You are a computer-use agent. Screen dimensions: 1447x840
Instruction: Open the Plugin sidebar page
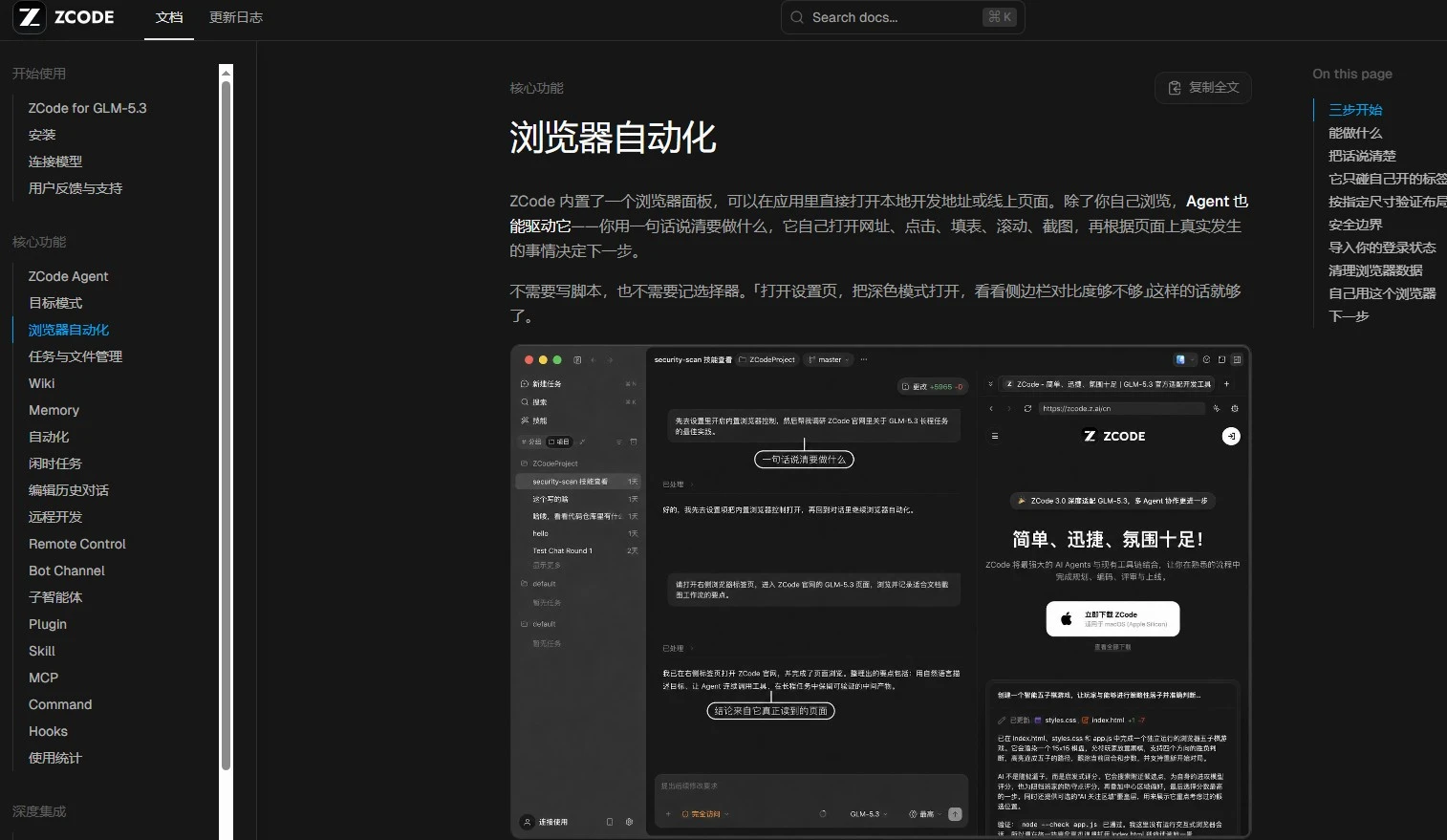click(48, 624)
